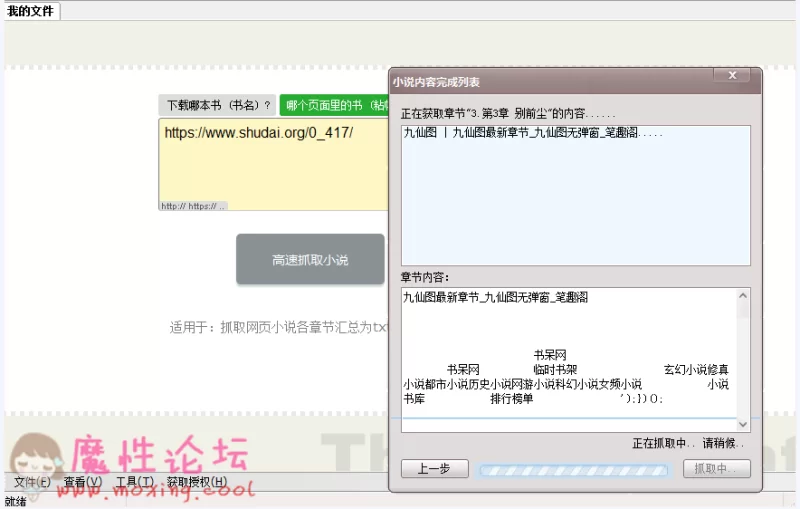Click the 上一步 button in the dialog

434,468
